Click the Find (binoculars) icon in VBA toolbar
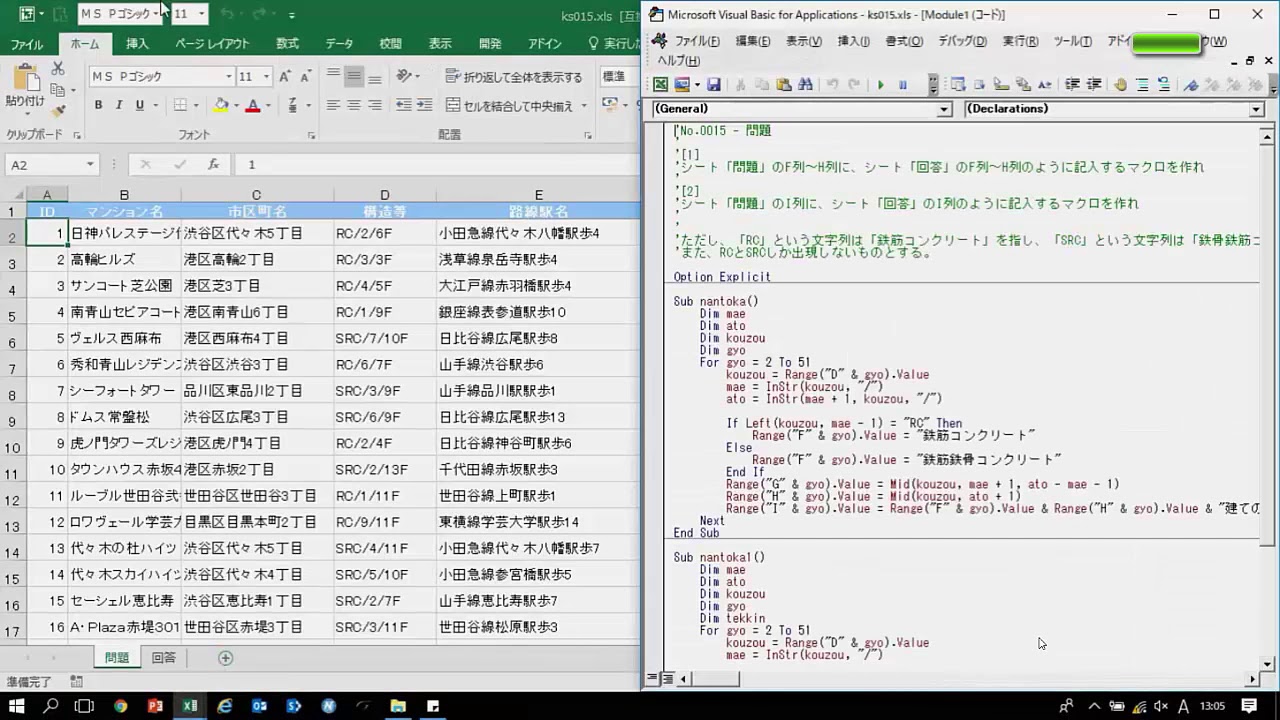Screen dimensions: 1280x720 coord(805,85)
